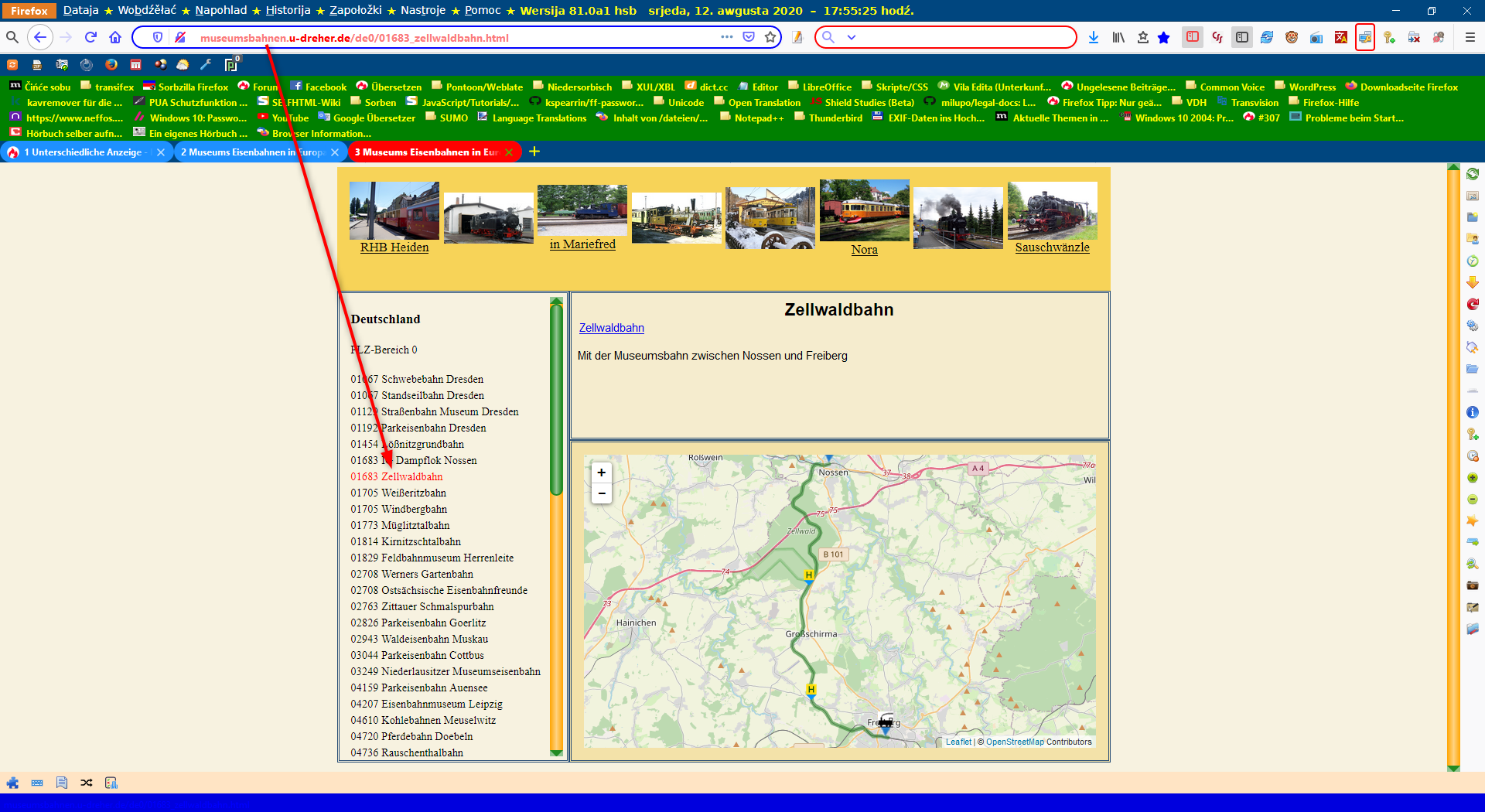Open the Firefox hamburger menu
The height and width of the screenshot is (812, 1485).
1470,37
